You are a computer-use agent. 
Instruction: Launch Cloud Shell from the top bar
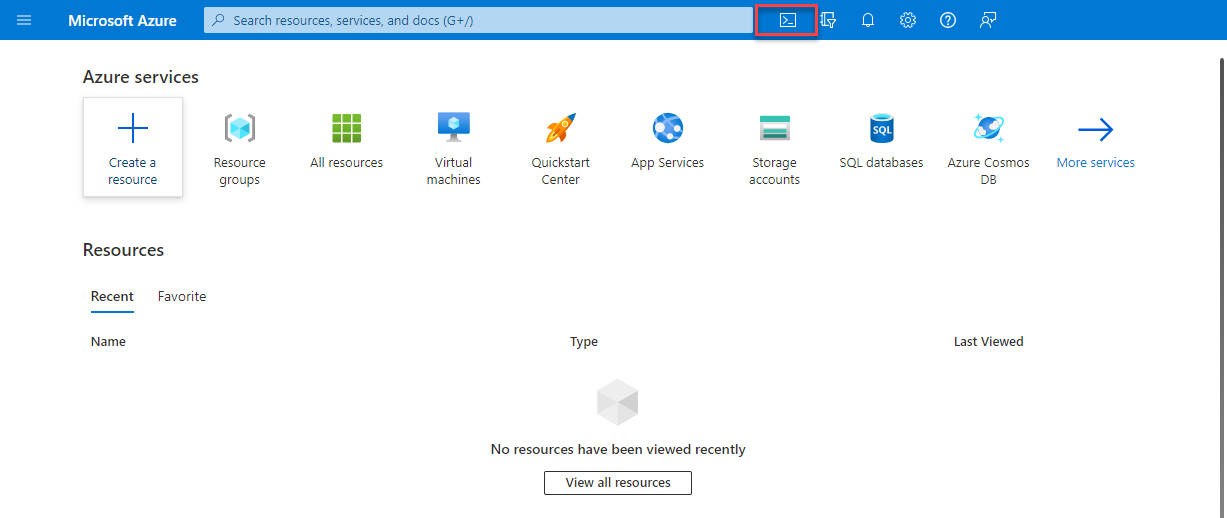(788, 20)
